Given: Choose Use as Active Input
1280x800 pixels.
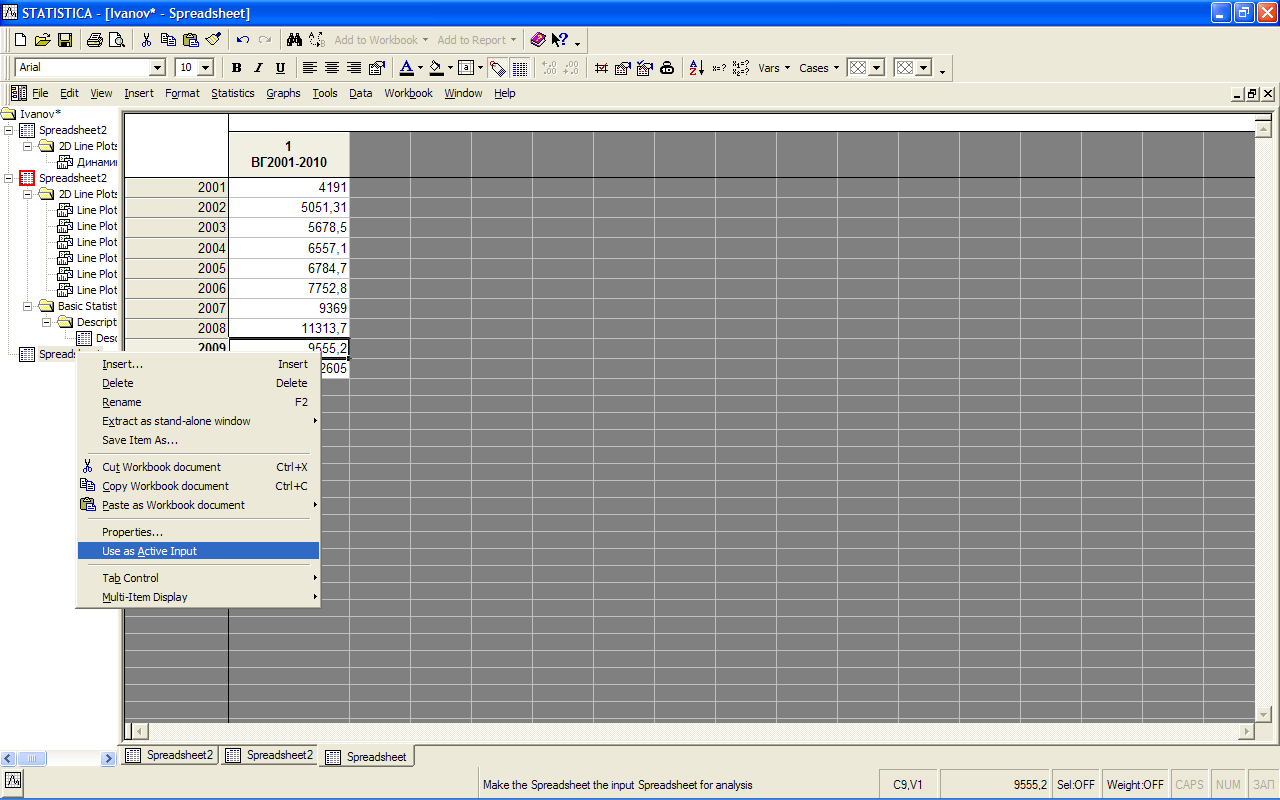Looking at the screenshot, I should click(198, 551).
